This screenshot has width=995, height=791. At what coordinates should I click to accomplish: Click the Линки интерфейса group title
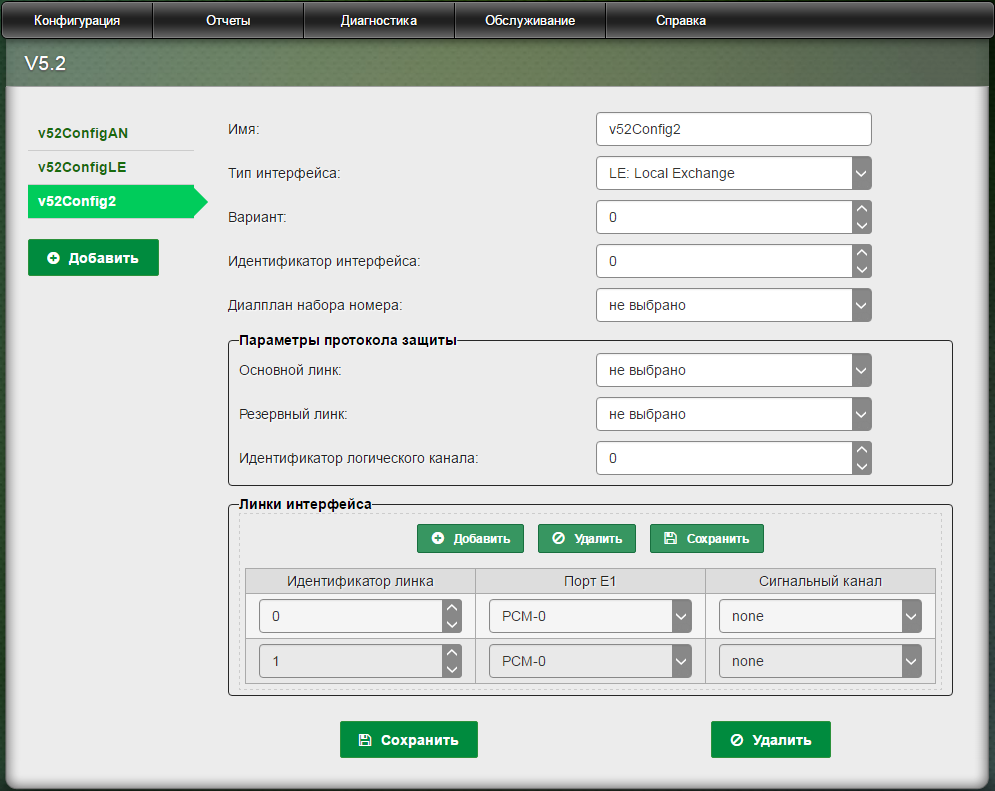coord(305,504)
